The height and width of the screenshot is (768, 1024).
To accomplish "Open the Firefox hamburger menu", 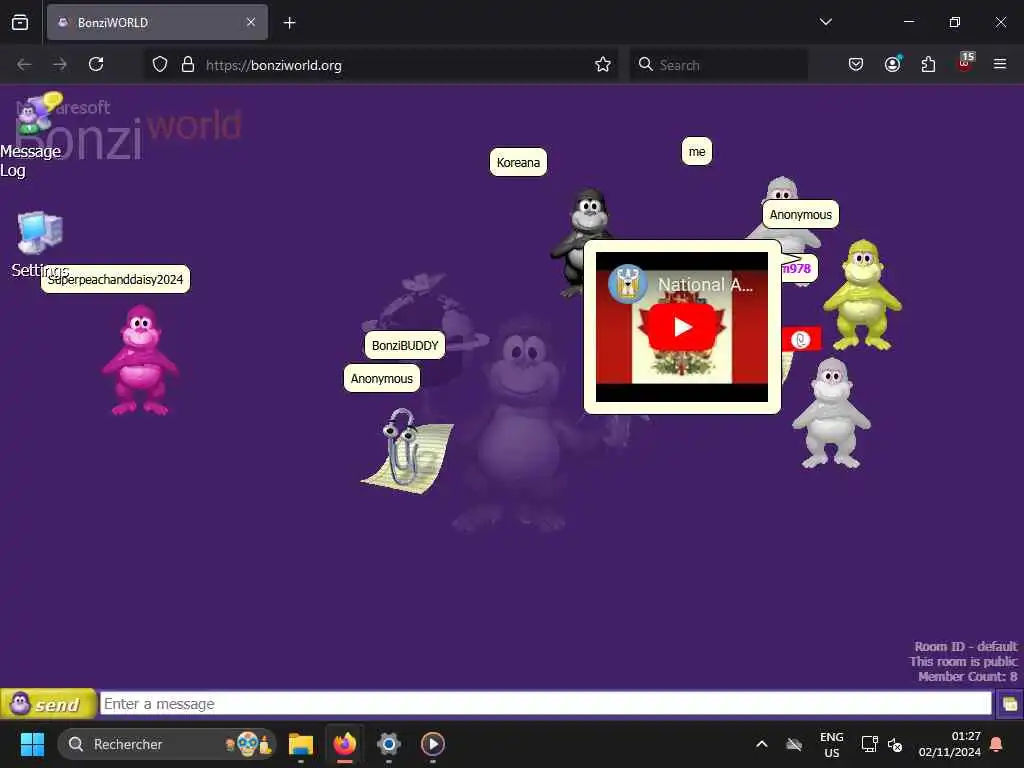I will (x=1000, y=64).
